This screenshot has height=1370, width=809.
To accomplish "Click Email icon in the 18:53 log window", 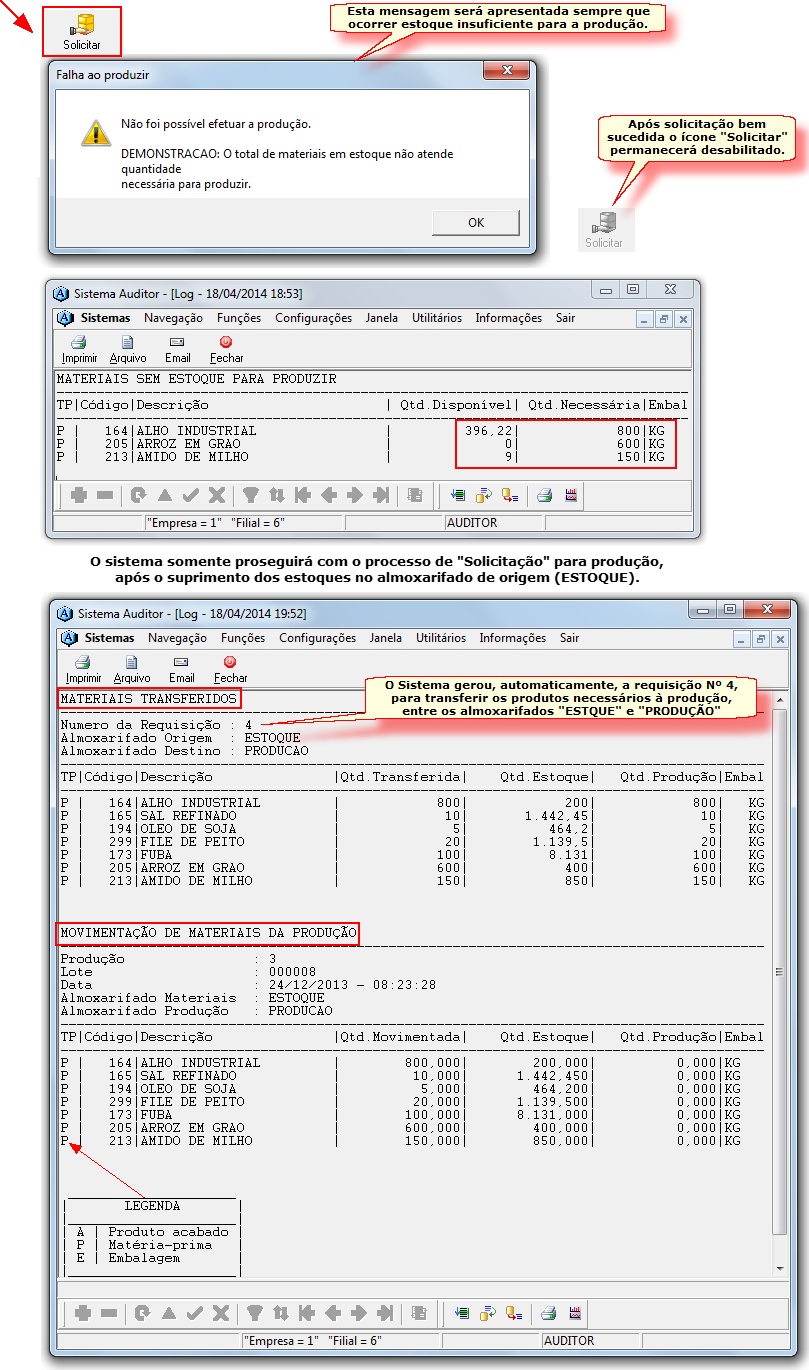I will click(x=177, y=348).
